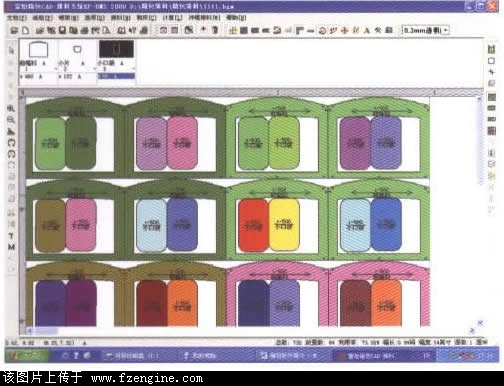Viewport: 504px width, 386px height.
Task: Open the first menu labeled (F)
Action: (17, 17)
